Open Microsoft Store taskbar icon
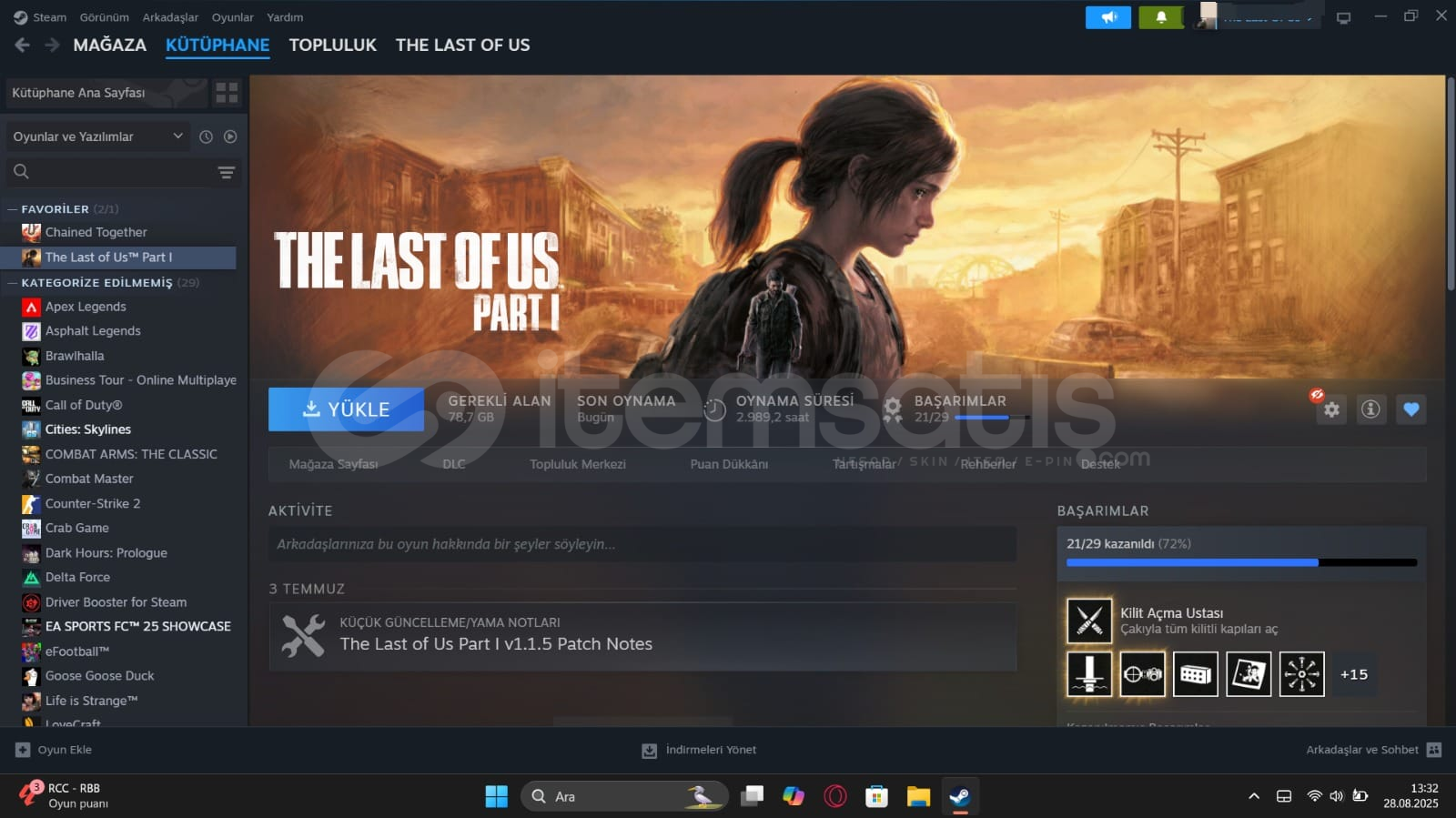 [876, 797]
